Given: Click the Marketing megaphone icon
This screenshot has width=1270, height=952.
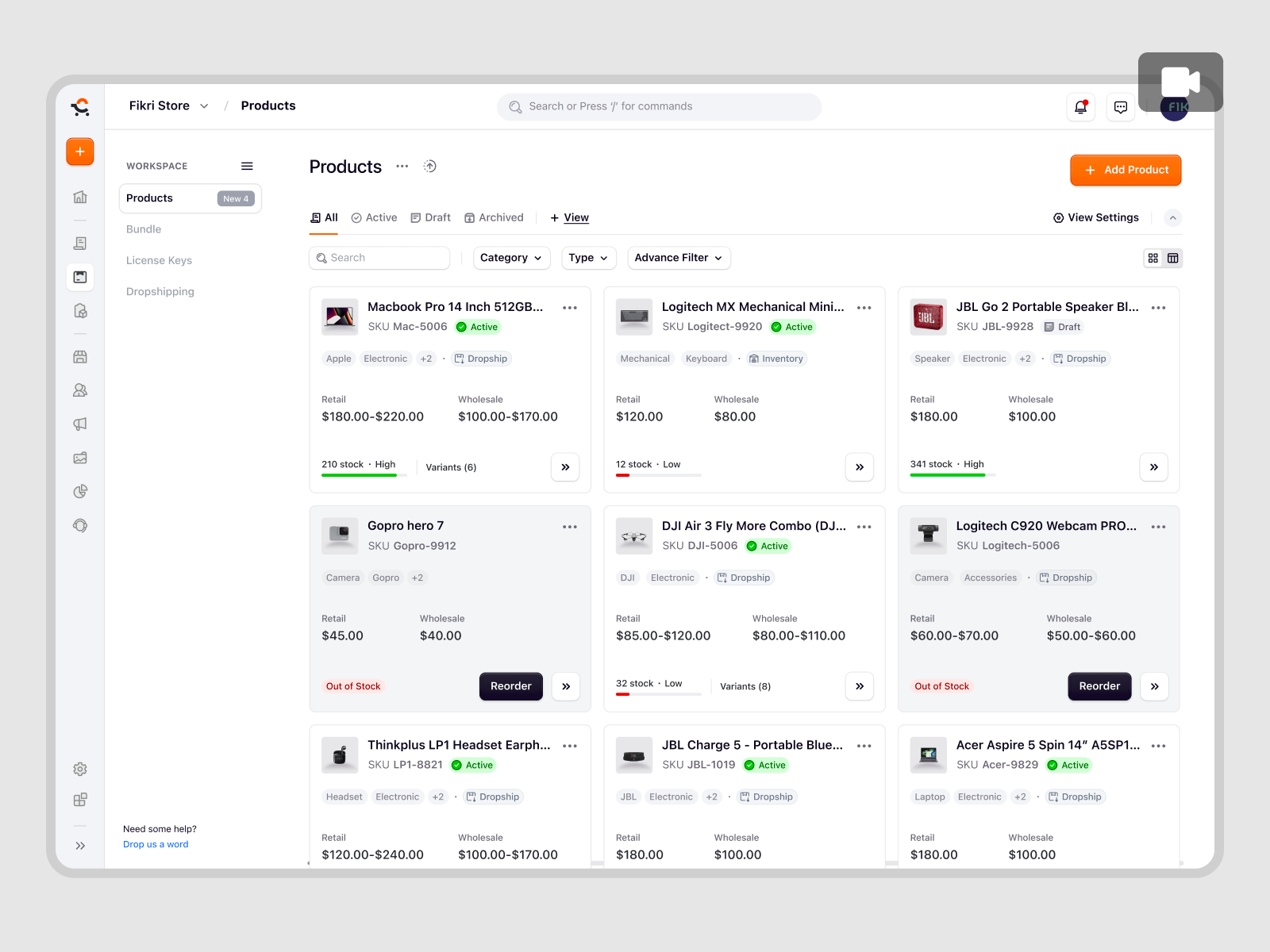Looking at the screenshot, I should pyautogui.click(x=79, y=424).
